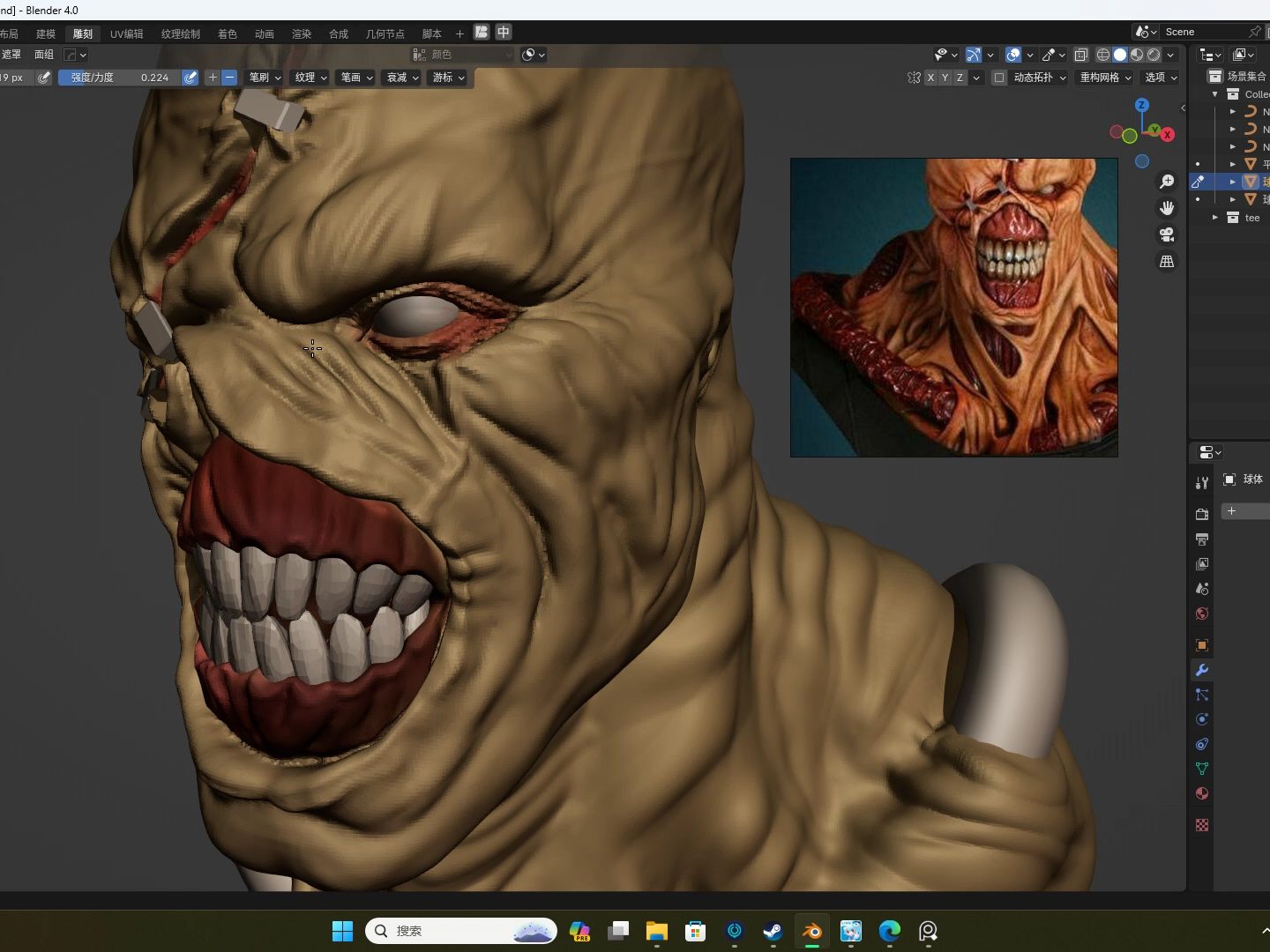The width and height of the screenshot is (1270, 952).
Task: Open the Scene properties tab icon
Action: click(x=1202, y=588)
